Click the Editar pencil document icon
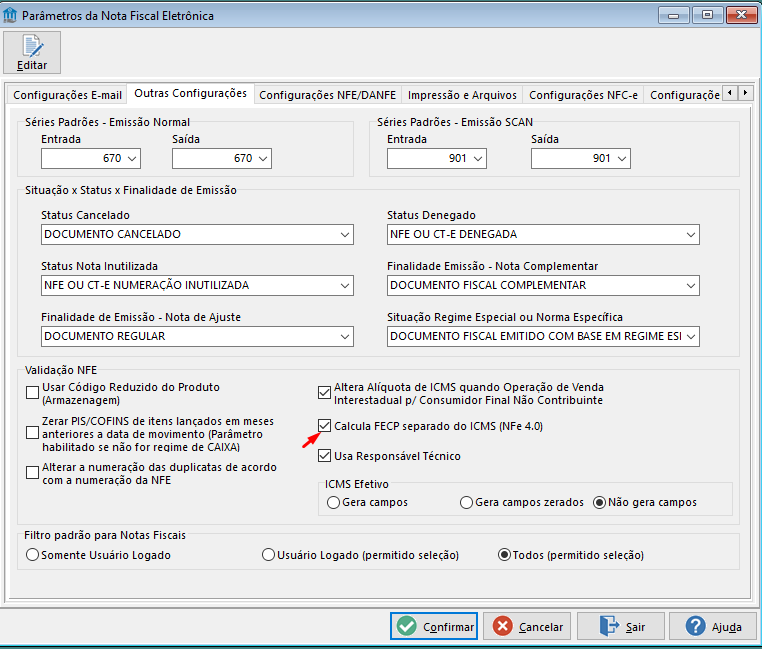The width and height of the screenshot is (762, 649). [32, 46]
